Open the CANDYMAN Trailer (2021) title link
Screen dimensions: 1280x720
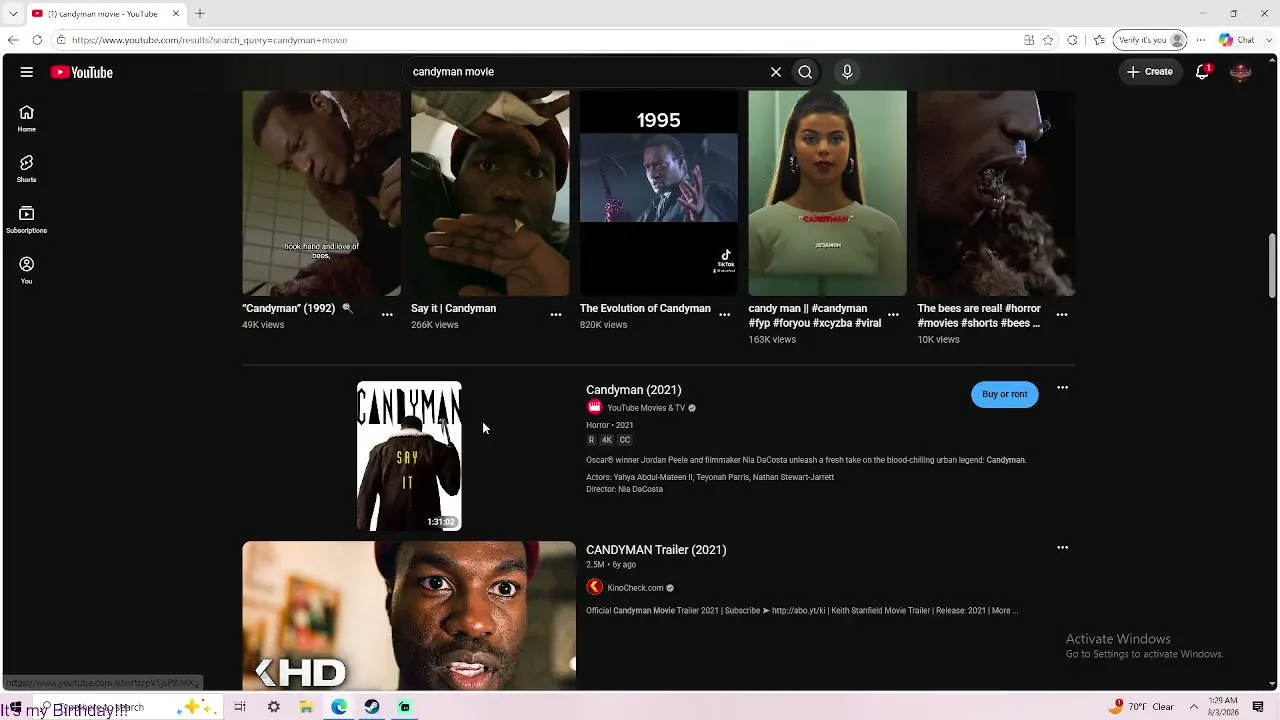pyautogui.click(x=656, y=550)
